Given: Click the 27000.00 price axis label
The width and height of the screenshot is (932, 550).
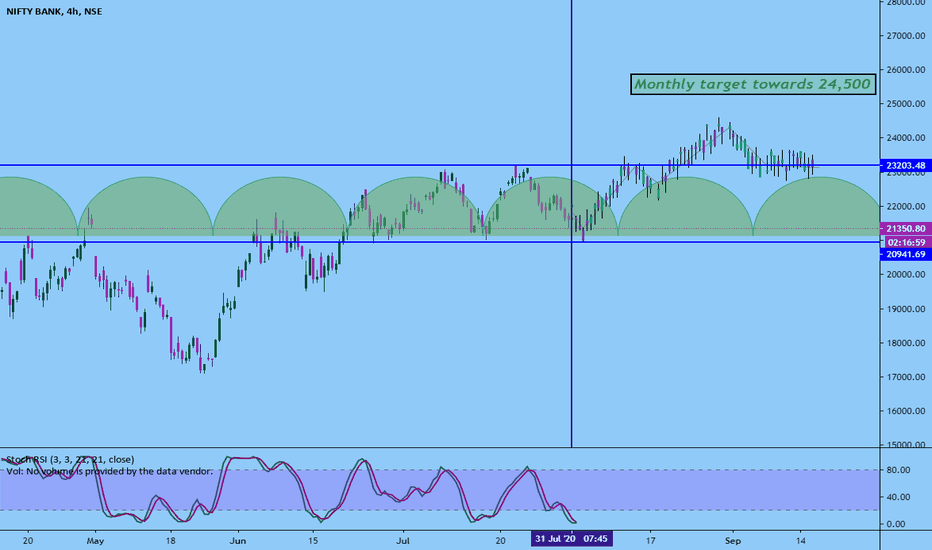Looking at the screenshot, I should (x=905, y=36).
